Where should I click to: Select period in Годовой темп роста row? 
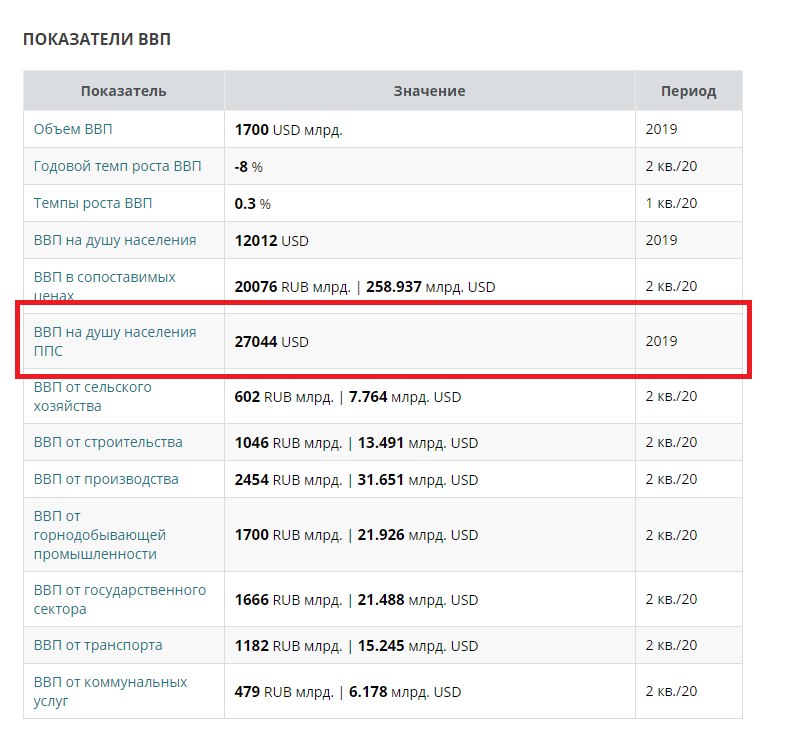[671, 166]
